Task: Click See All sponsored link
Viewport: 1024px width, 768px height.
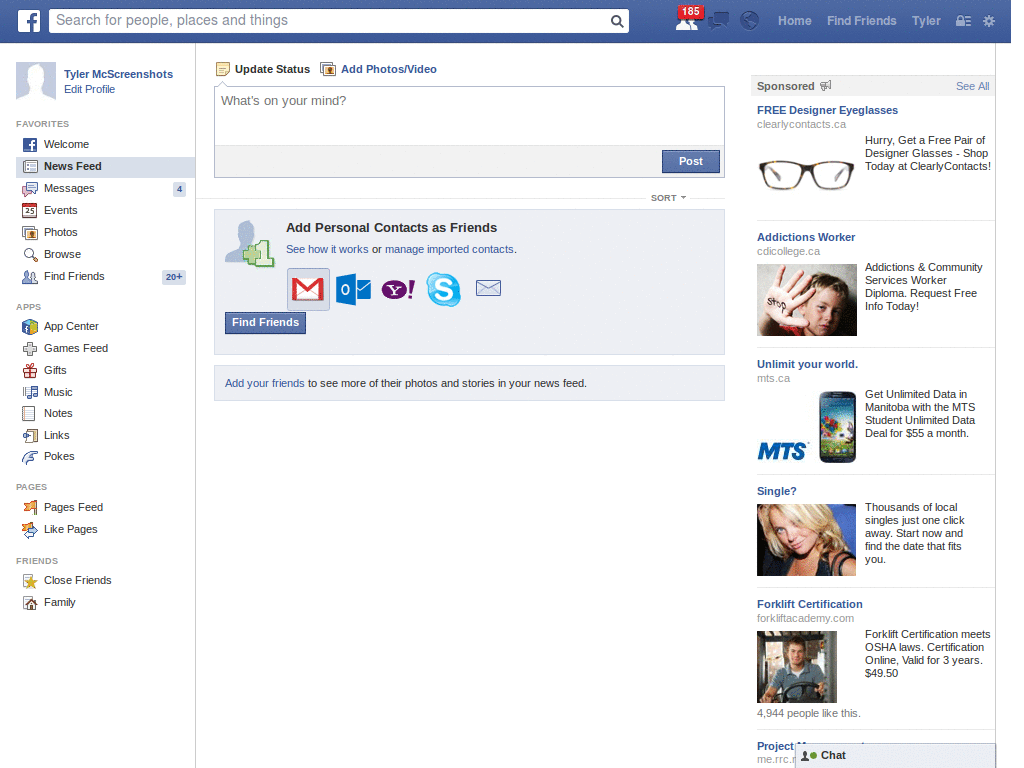Action: [972, 86]
